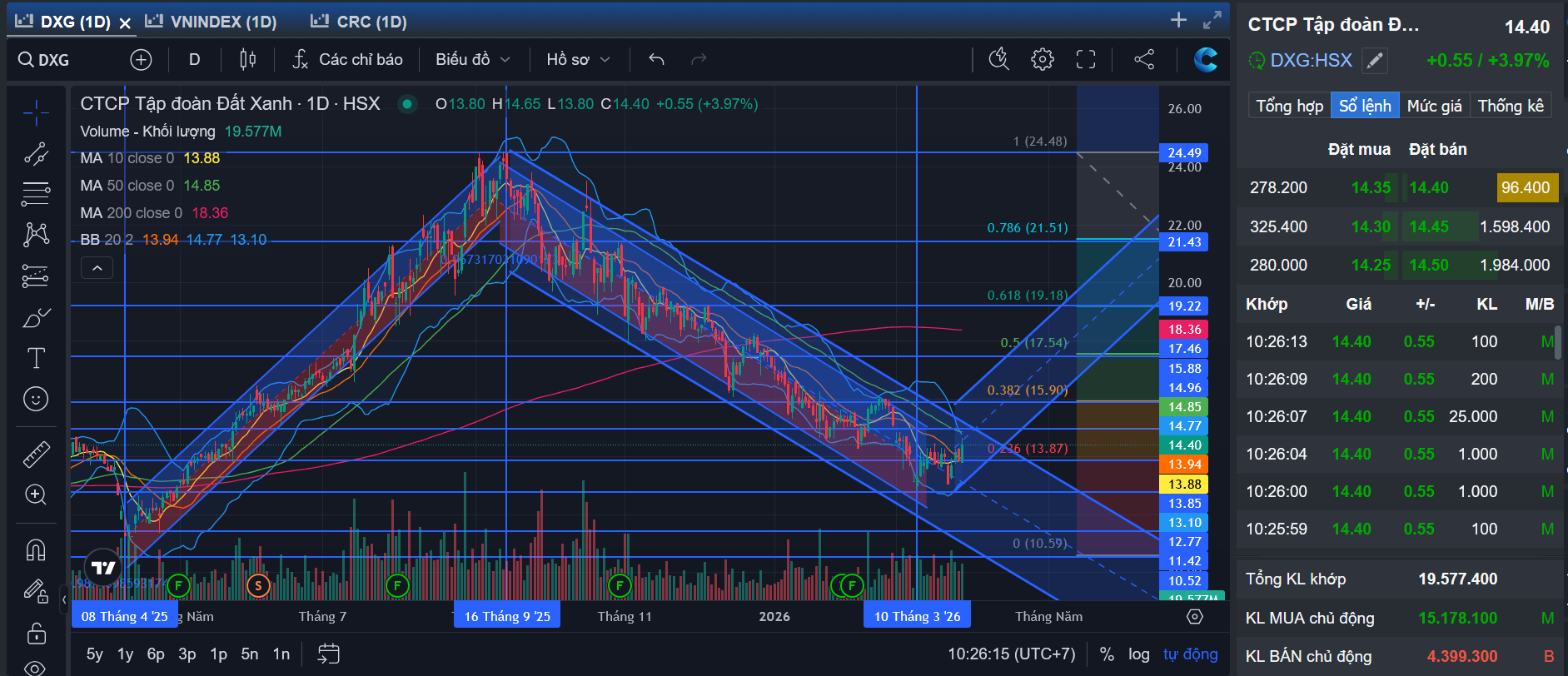
Task: Enter fullscreen chart mode
Action: coord(1086,59)
